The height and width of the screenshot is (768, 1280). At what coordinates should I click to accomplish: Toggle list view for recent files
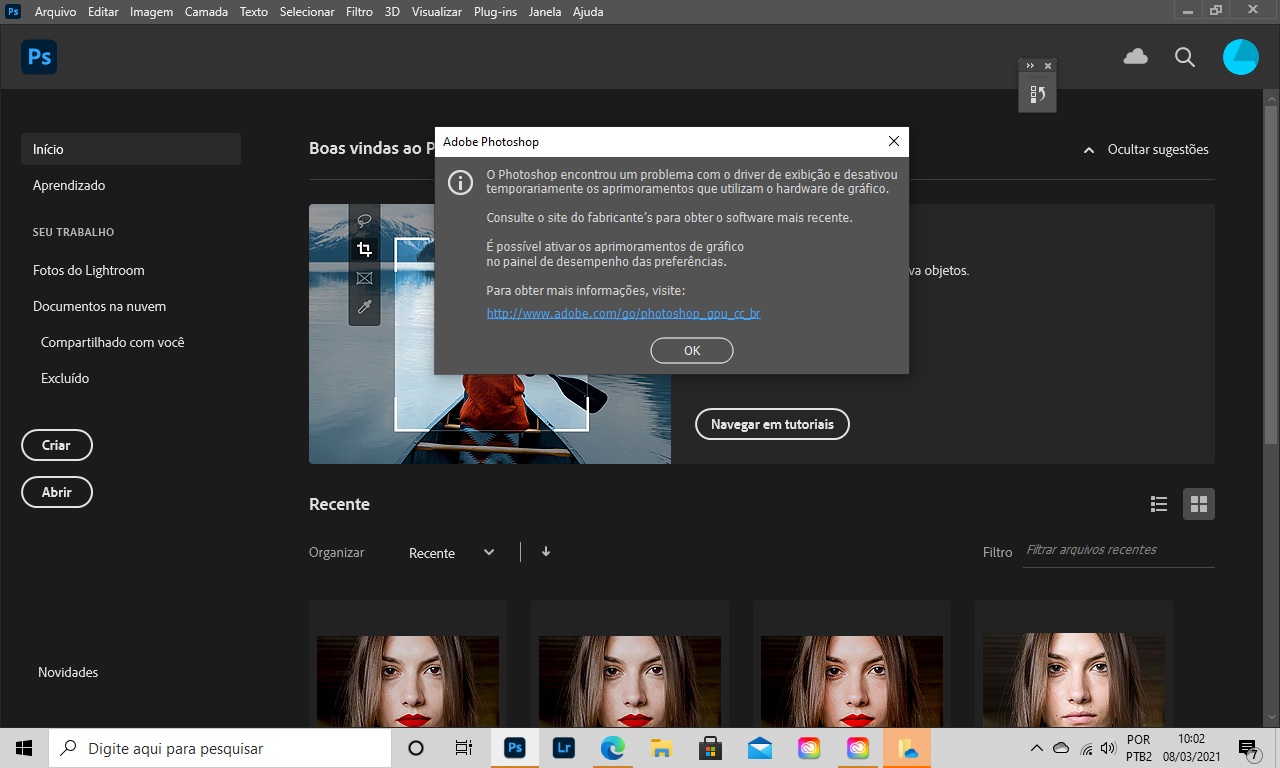(1159, 504)
